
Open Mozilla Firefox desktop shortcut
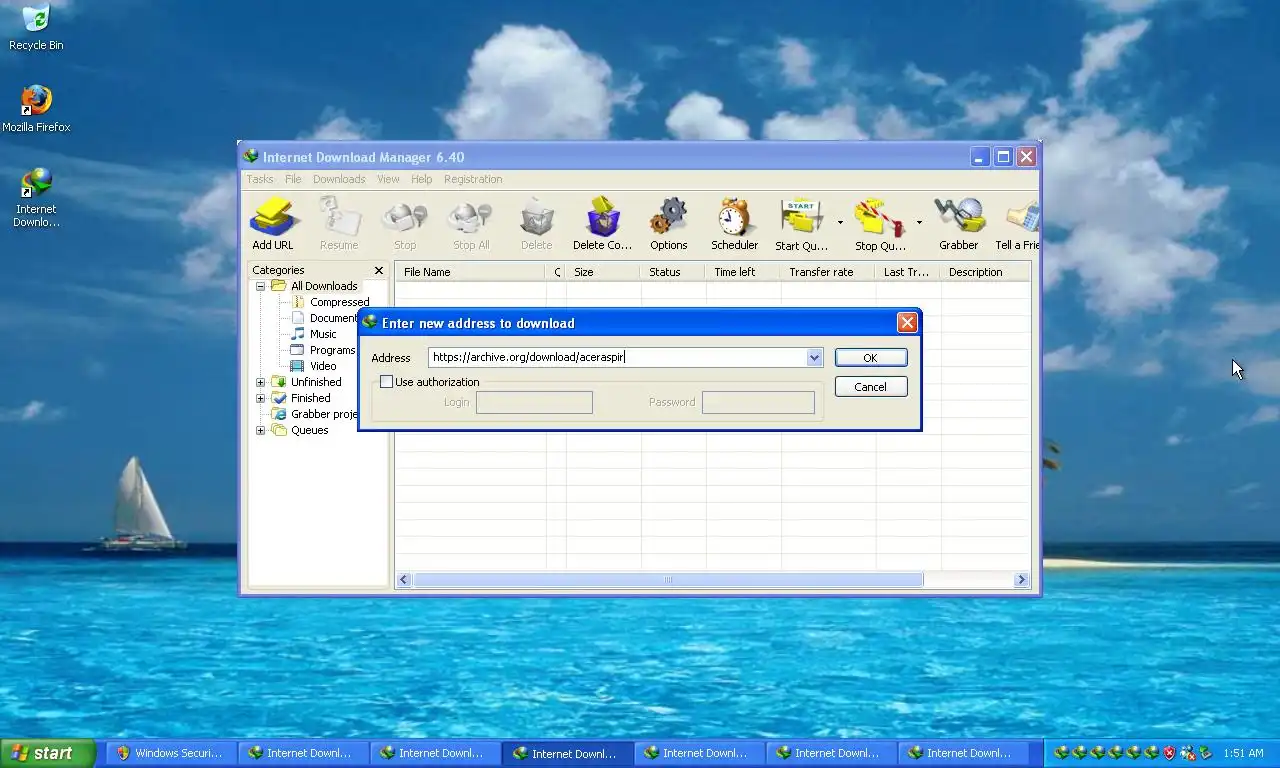tap(36, 101)
